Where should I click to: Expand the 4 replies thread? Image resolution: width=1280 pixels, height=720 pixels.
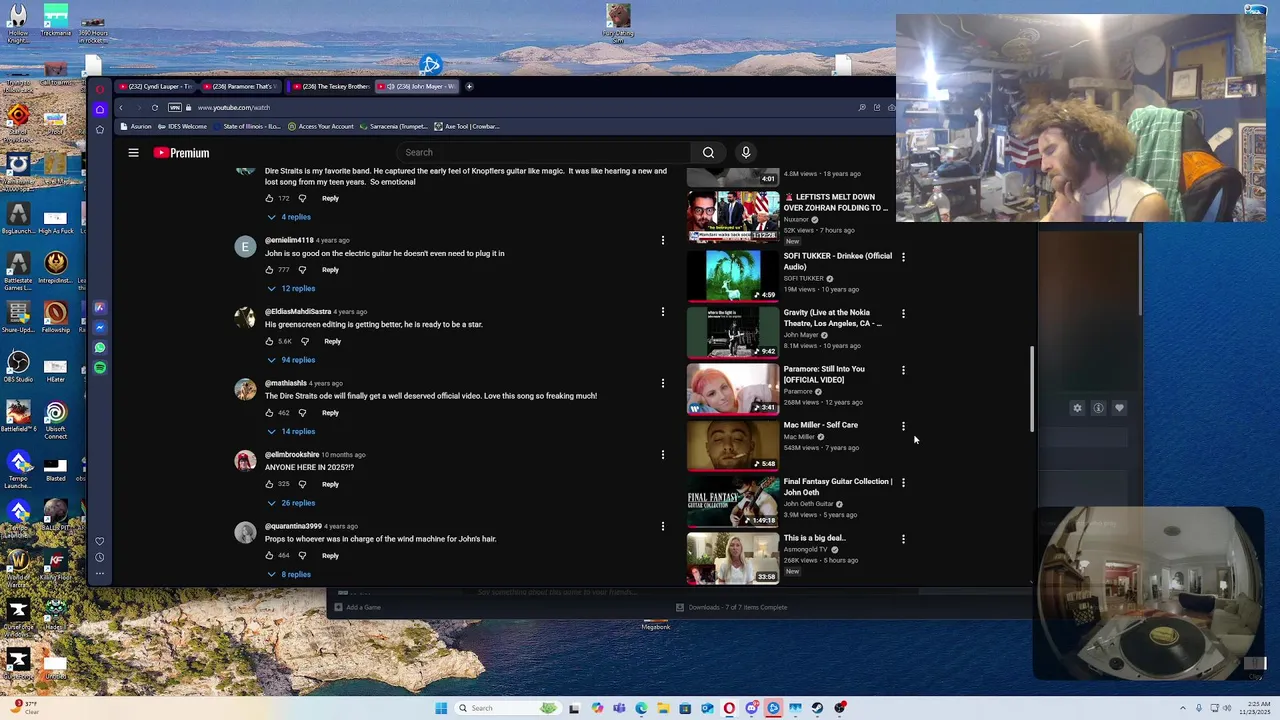pyautogui.click(x=289, y=217)
